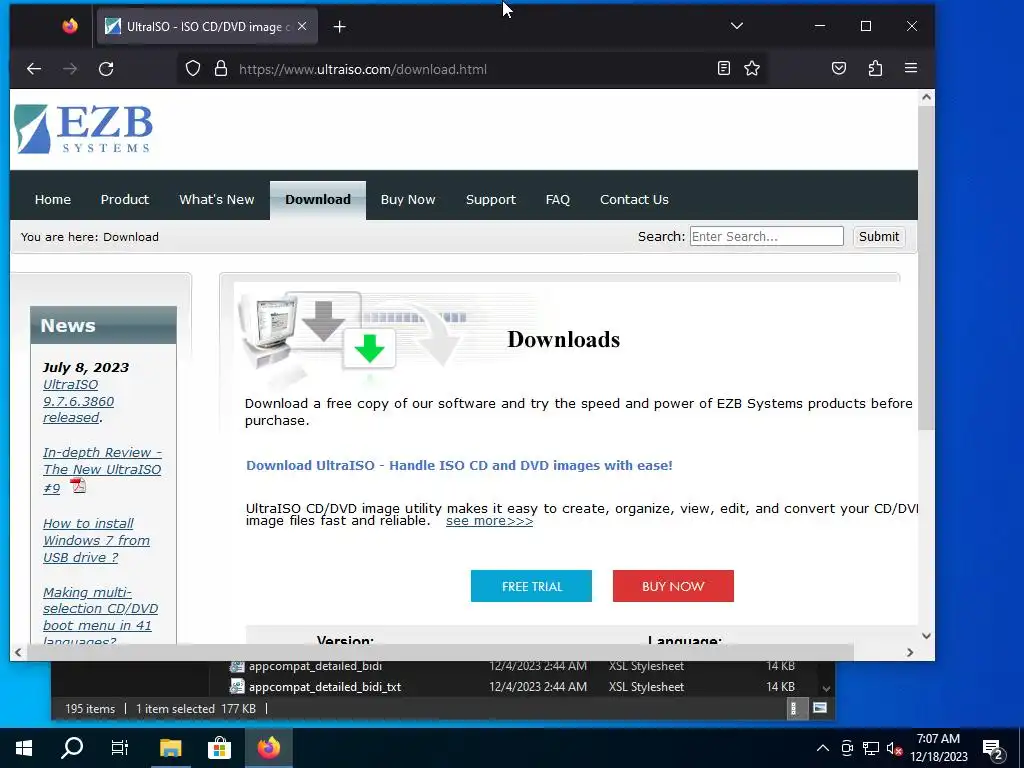The width and height of the screenshot is (1024, 768).
Task: Reload the current page
Action: click(106, 69)
